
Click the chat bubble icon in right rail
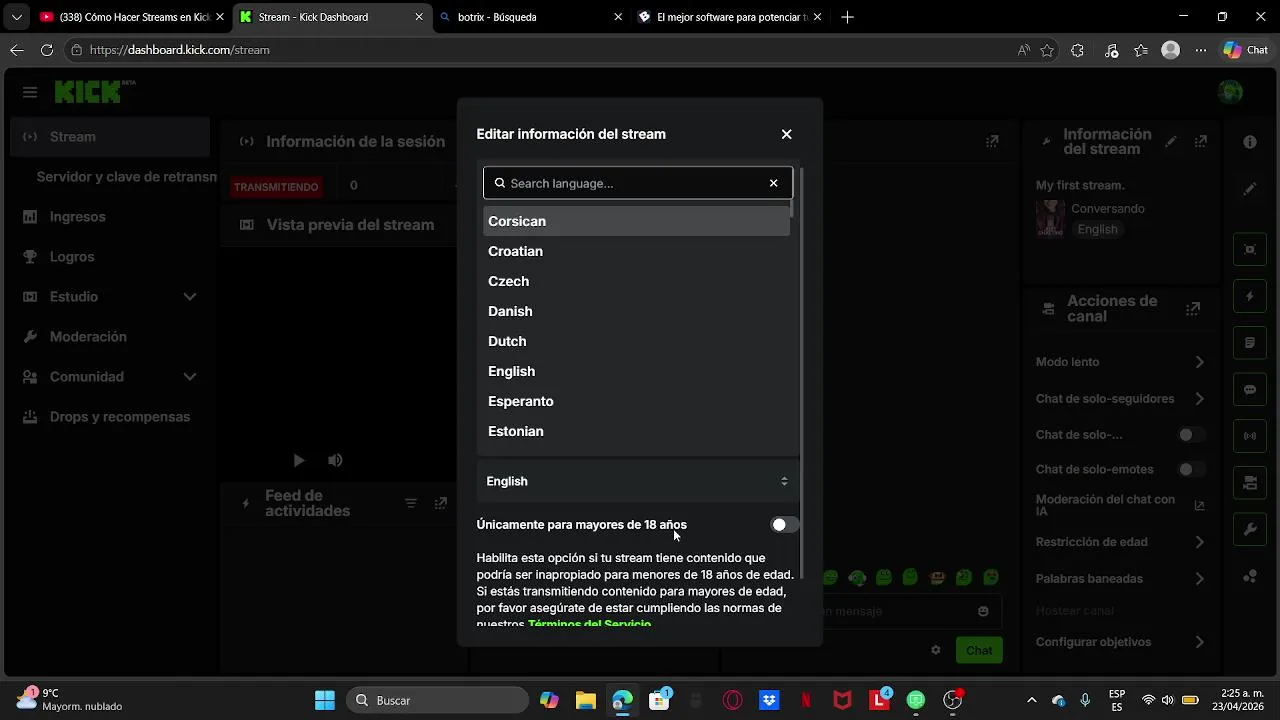1250,390
